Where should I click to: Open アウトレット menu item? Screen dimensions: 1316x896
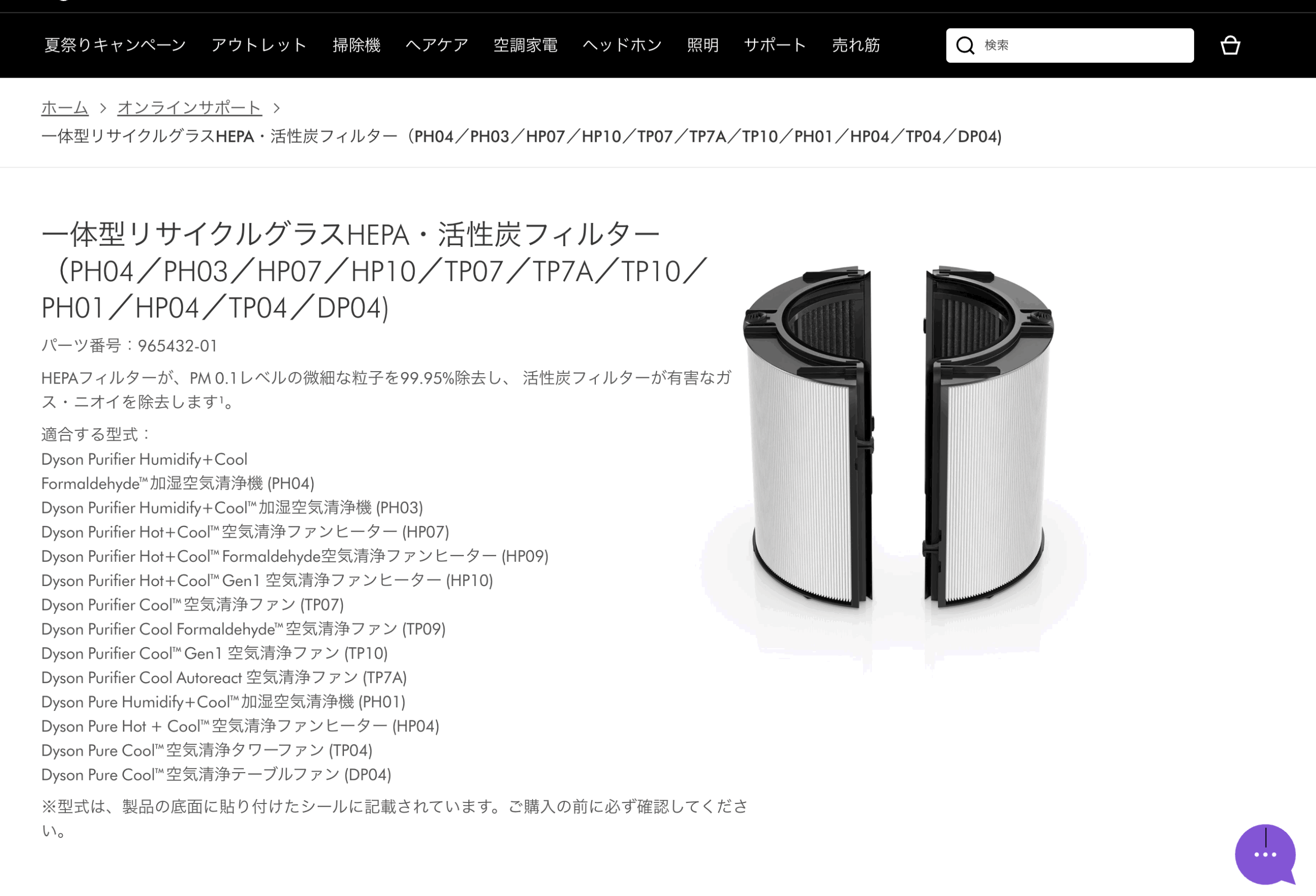coord(259,45)
